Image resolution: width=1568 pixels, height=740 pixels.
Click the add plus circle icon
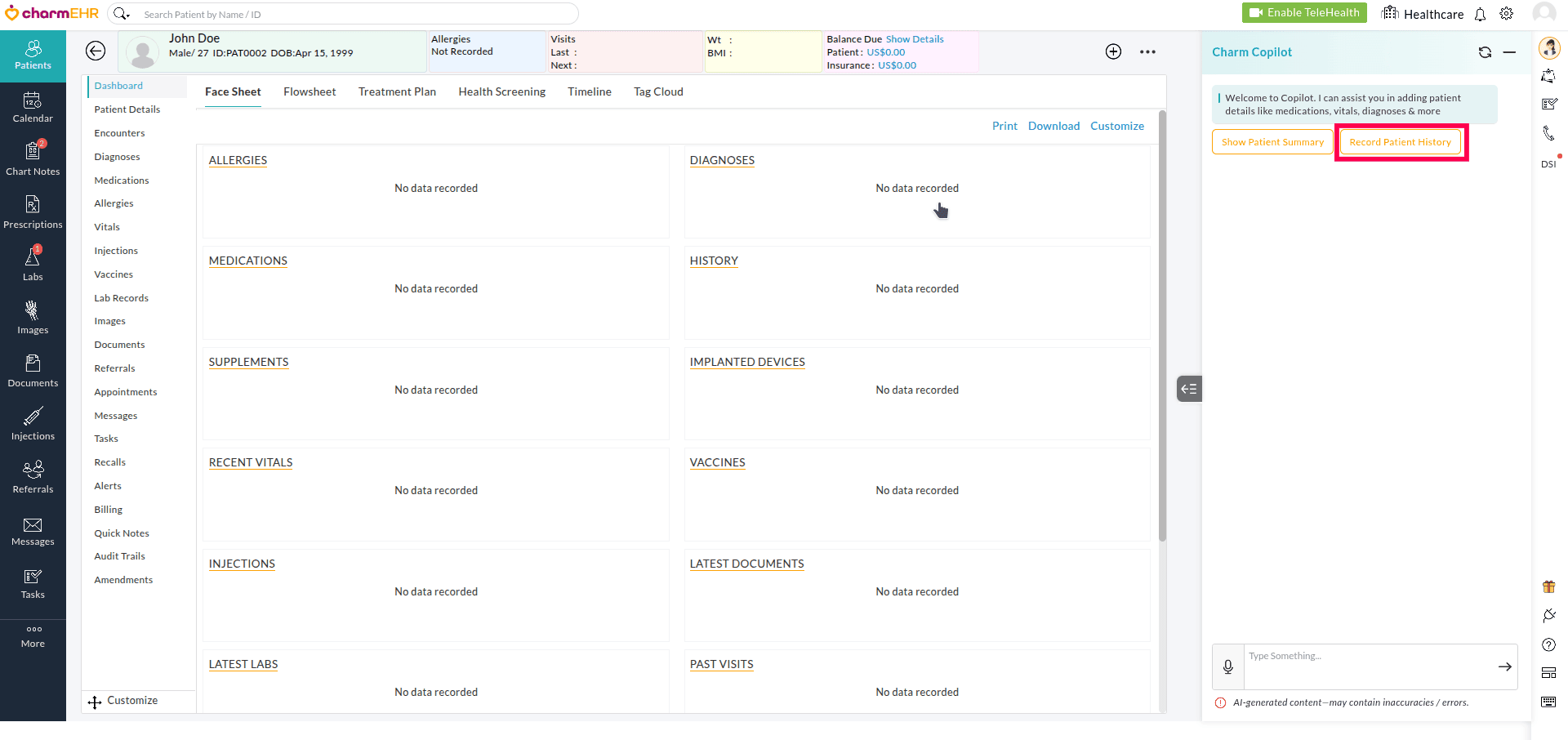click(x=1113, y=51)
